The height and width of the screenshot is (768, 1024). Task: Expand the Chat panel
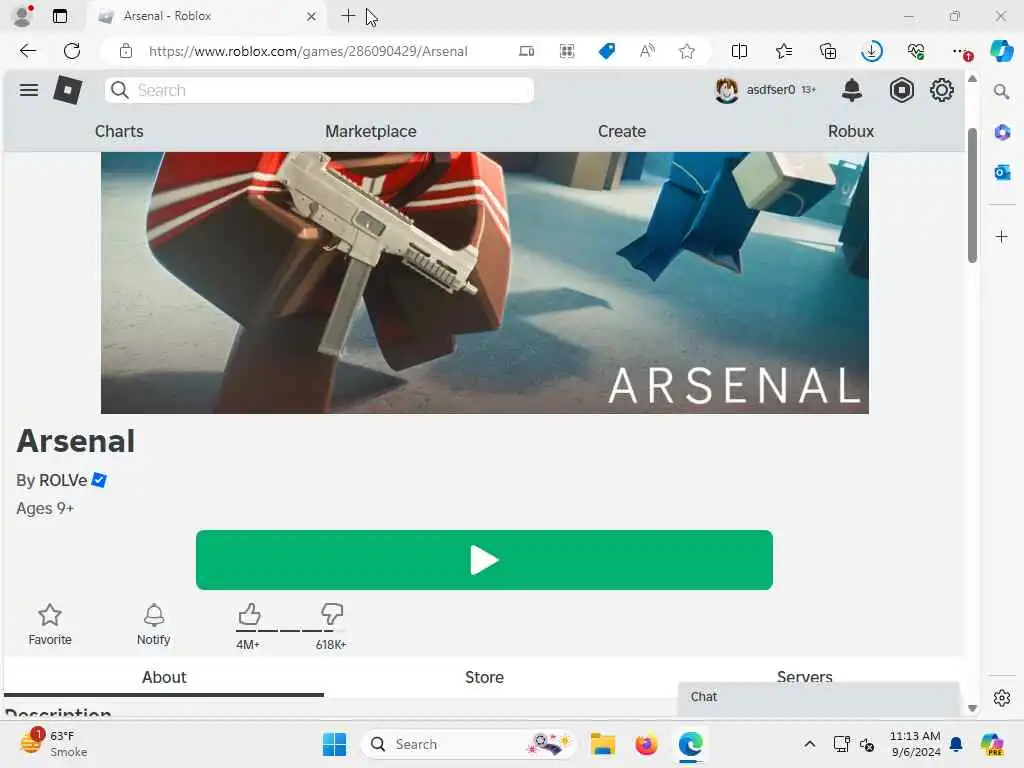[x=818, y=697]
